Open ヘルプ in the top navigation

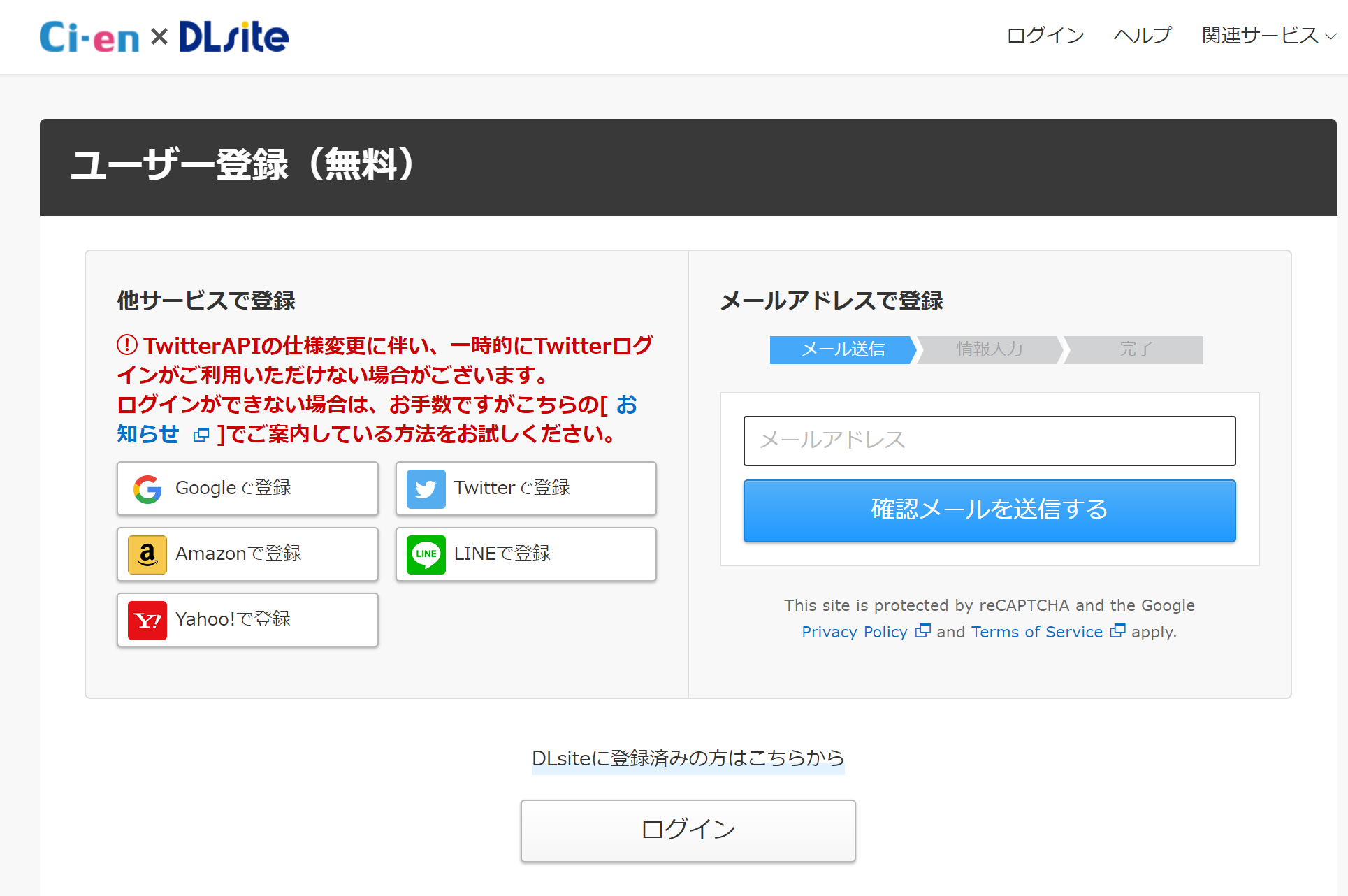click(1142, 36)
